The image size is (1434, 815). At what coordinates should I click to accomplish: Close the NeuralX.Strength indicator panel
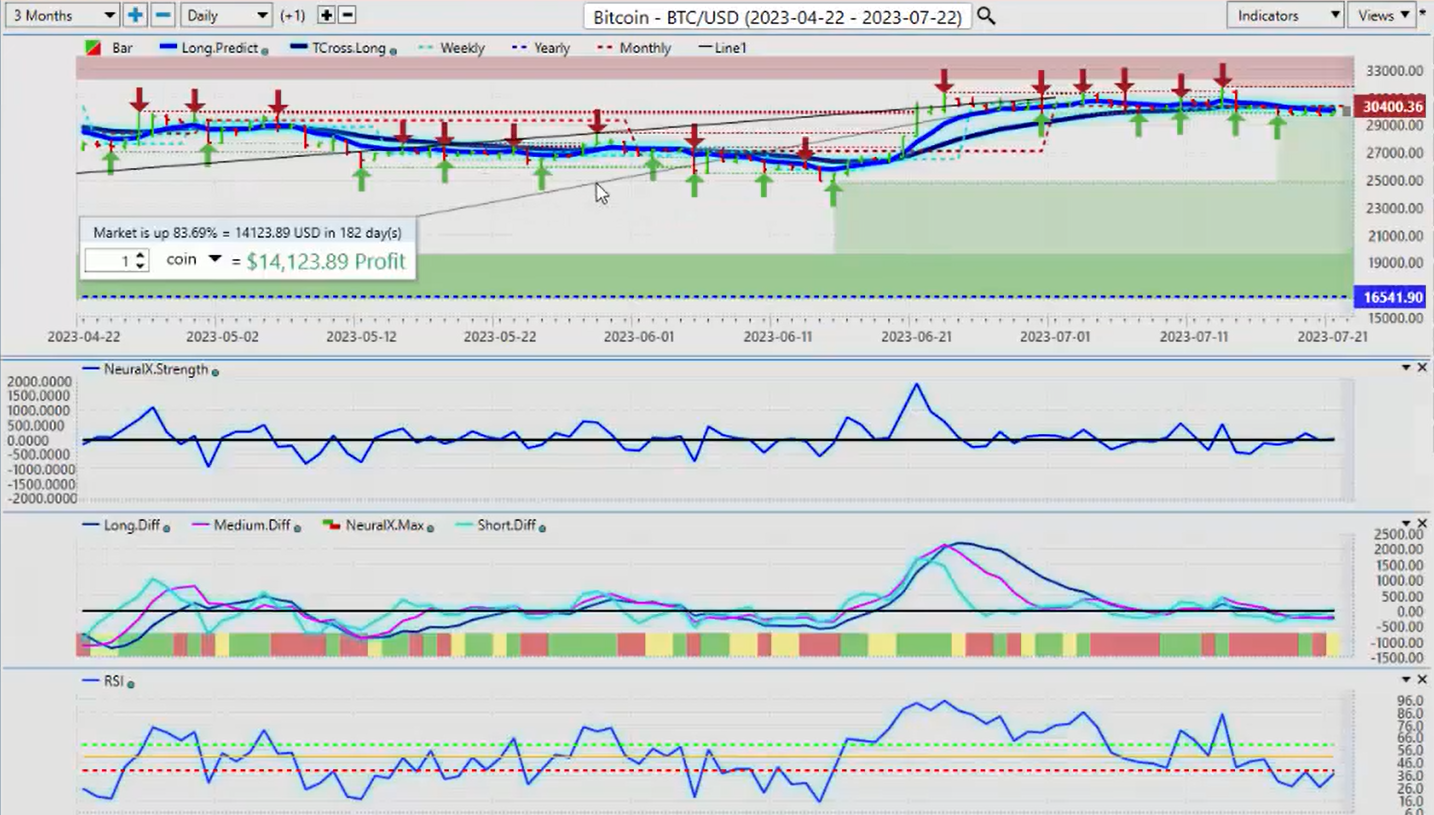[x=1422, y=368]
